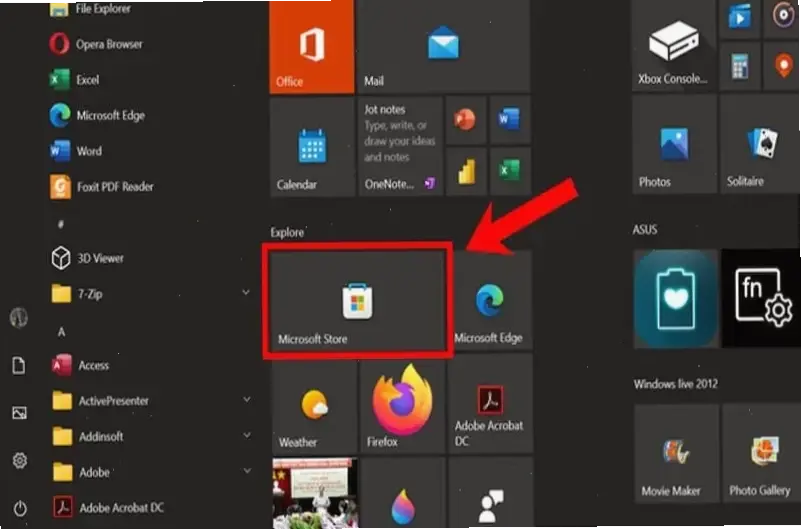The height and width of the screenshot is (529, 801).
Task: Open Pictures from Start sidebar
Action: [19, 413]
